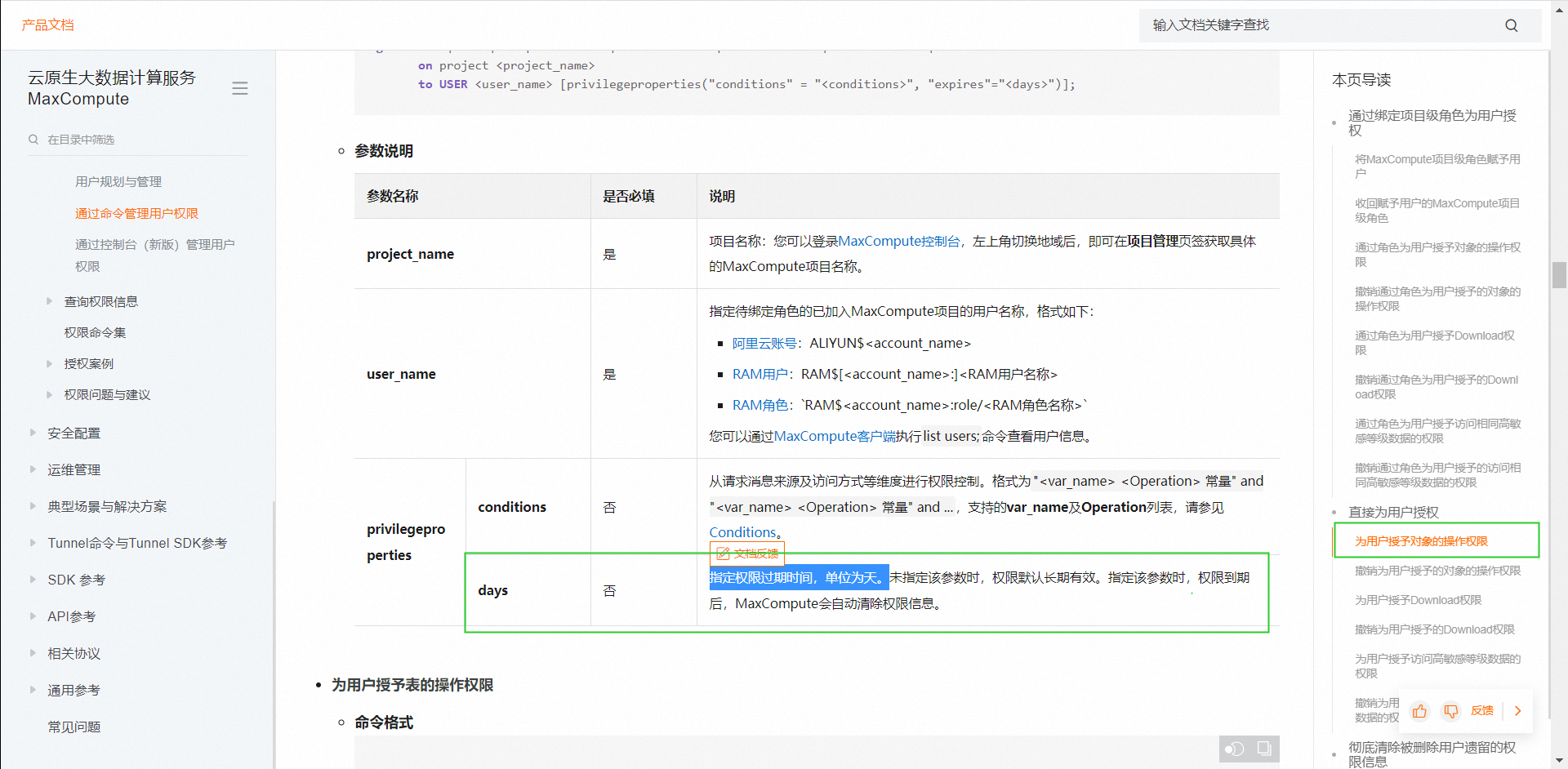Screen dimensions: 1568x769
Task: Jump to 为用户授予访问高敏感等级数据的权限
Action: coord(1437,666)
